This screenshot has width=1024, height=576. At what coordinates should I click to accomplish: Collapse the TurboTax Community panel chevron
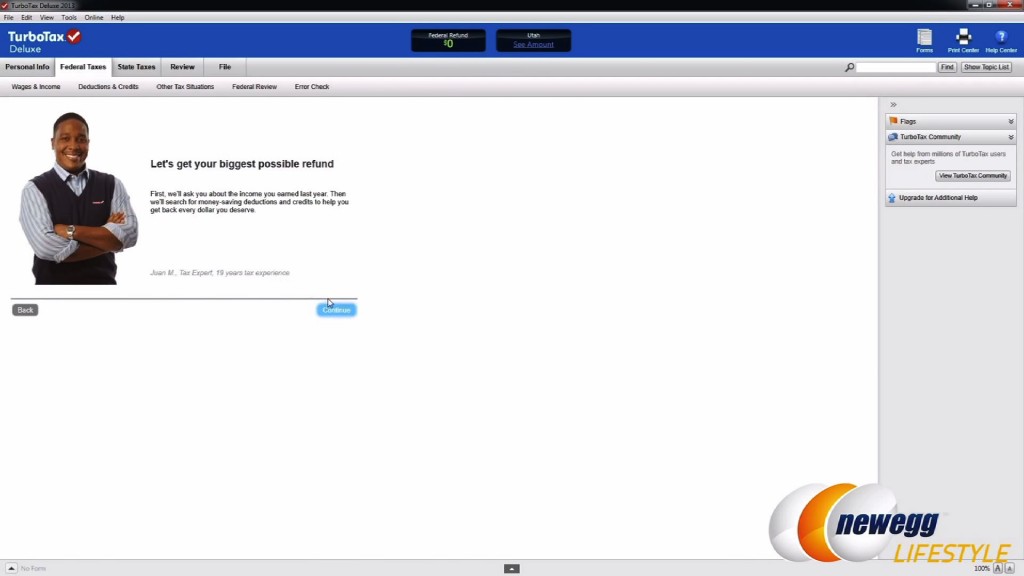tap(1011, 137)
